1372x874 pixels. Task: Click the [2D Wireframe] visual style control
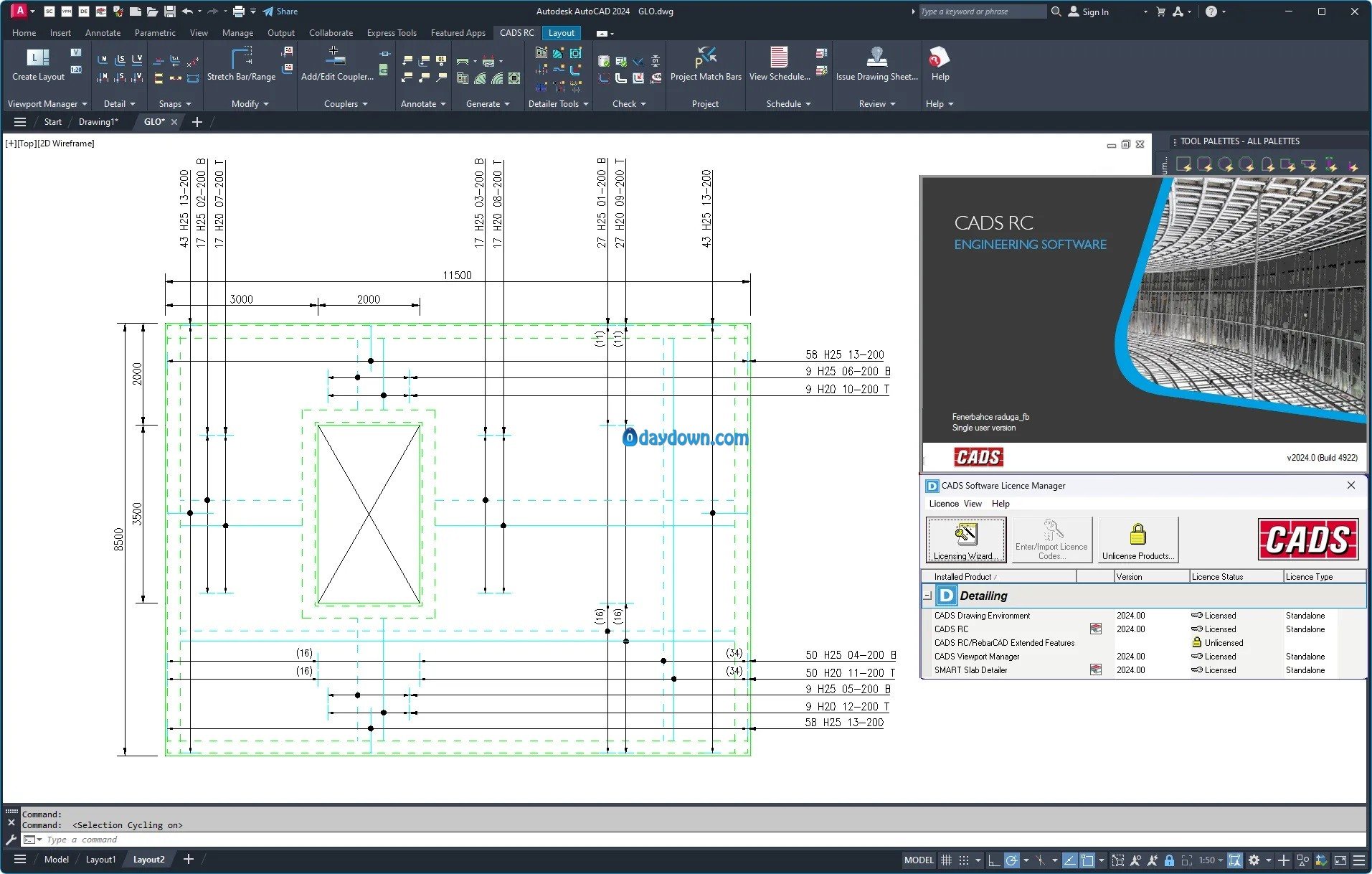(65, 144)
